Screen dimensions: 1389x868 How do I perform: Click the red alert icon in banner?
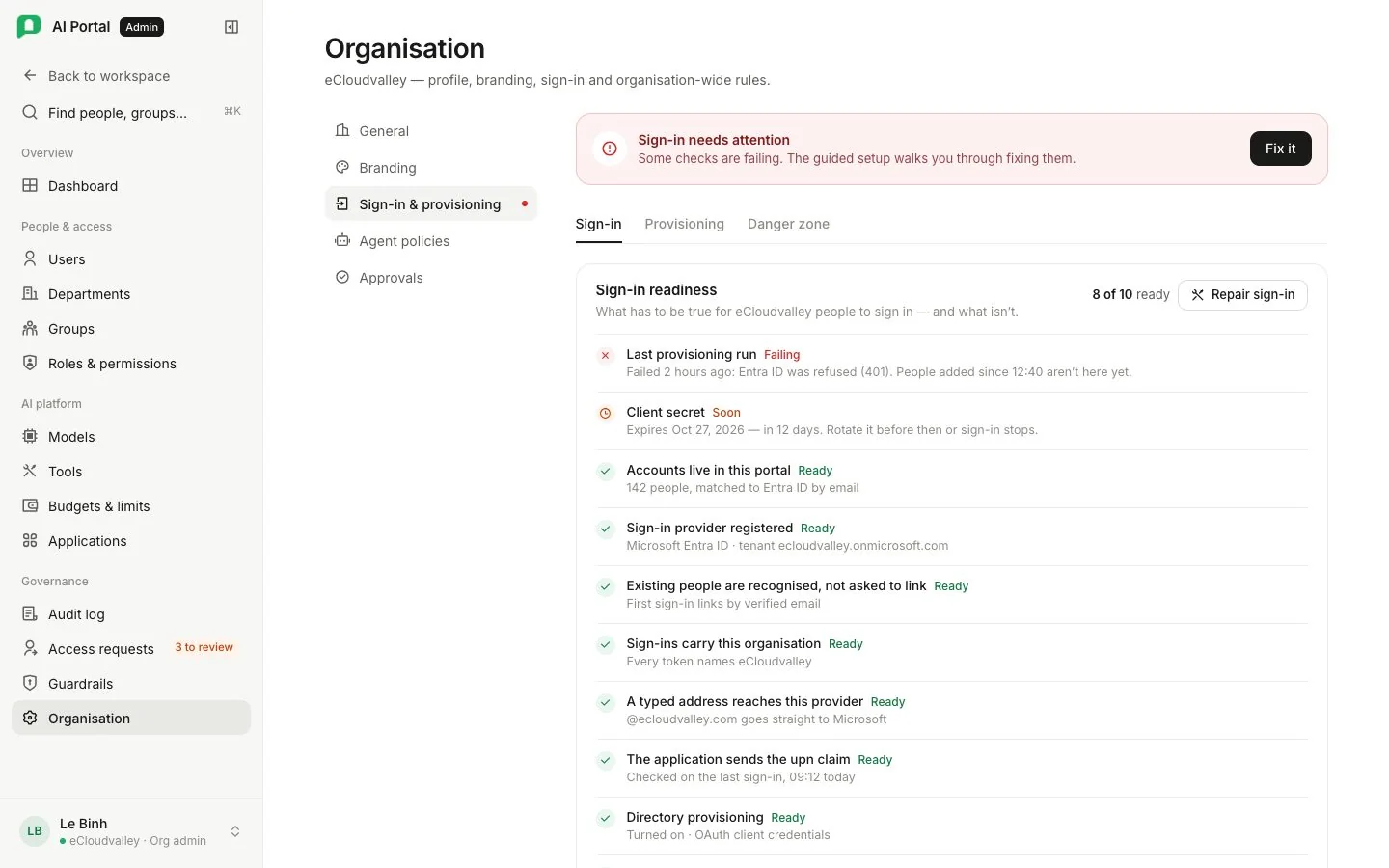[x=610, y=149]
